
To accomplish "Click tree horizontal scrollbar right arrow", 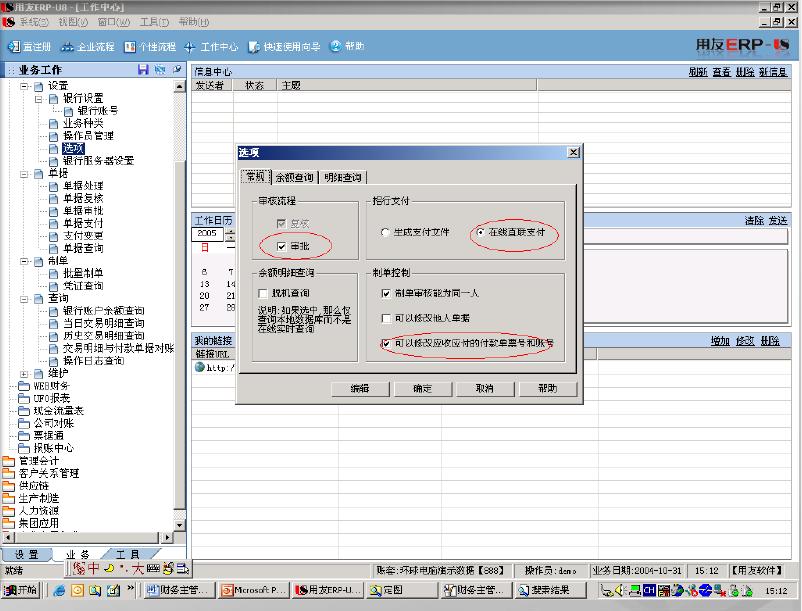I will click(167, 537).
